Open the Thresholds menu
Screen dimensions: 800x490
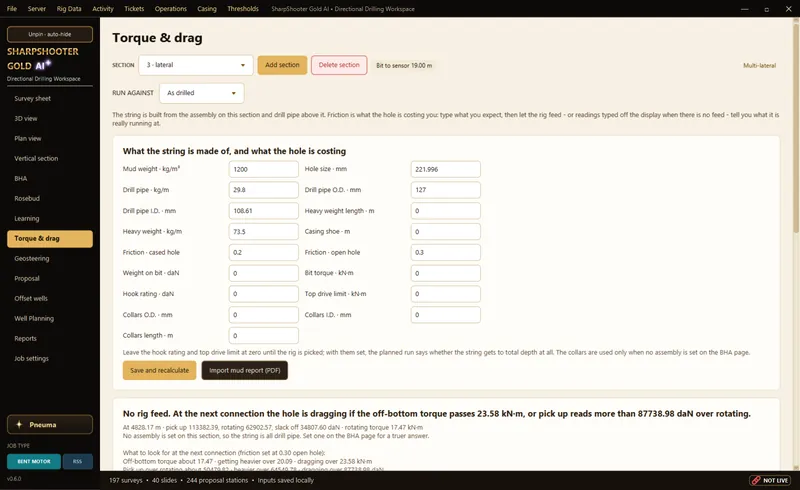(243, 9)
